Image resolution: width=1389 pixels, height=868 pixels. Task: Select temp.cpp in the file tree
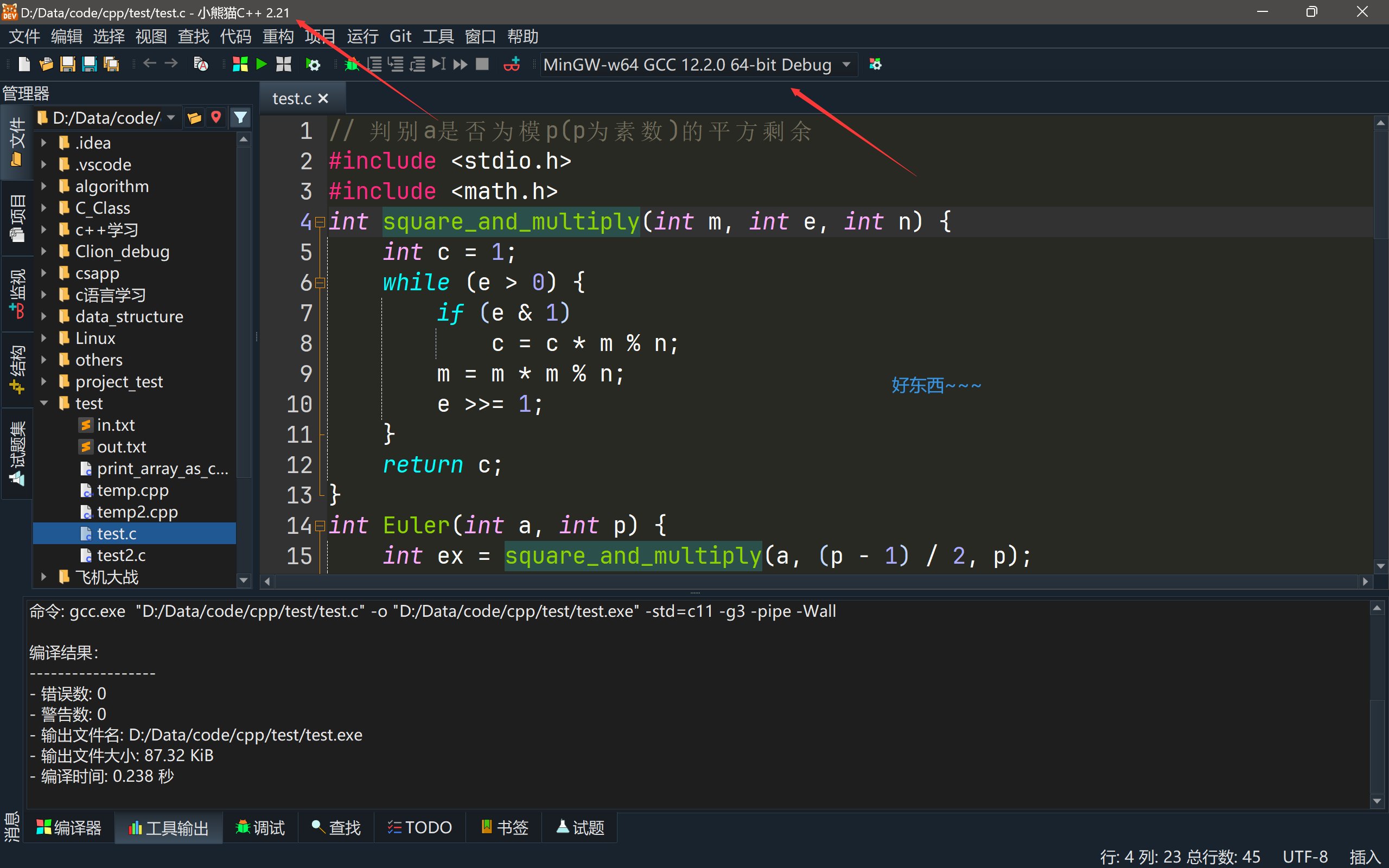pyautogui.click(x=132, y=490)
